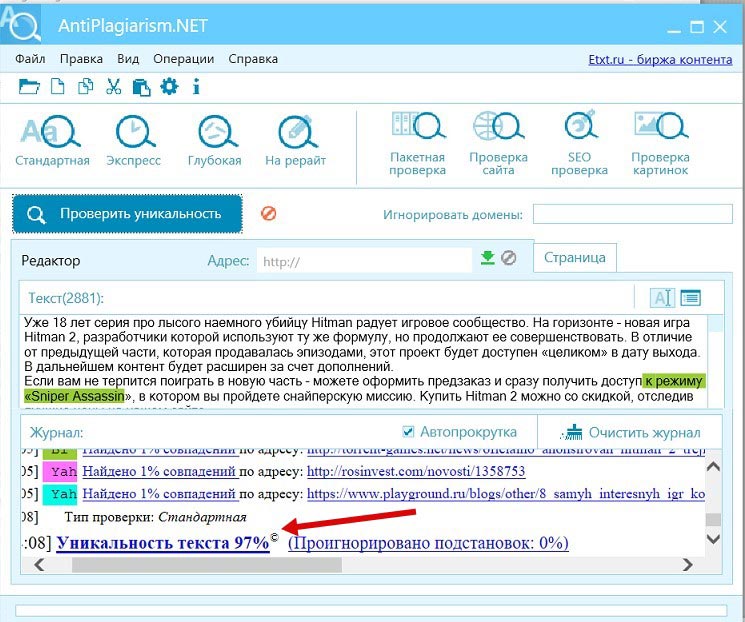
Task: Click the journal horizontal scroll right arrow
Action: click(x=687, y=565)
